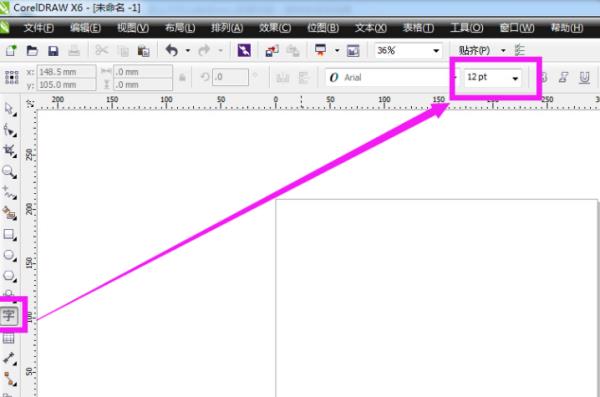This screenshot has height=397, width=600.
Task: Click the Save floppy disk icon
Action: click(x=53, y=51)
